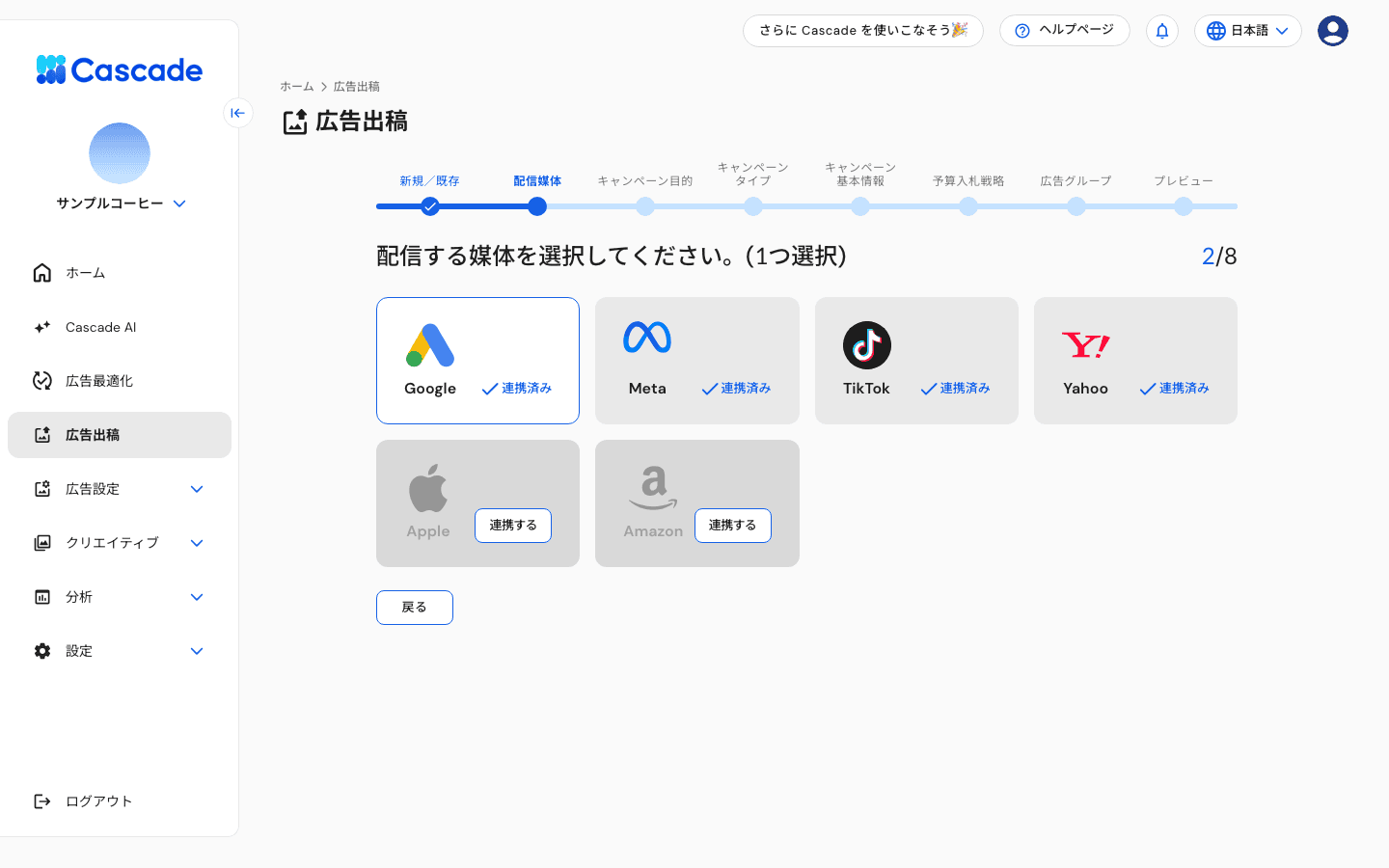Click the サンプルコーヒー account avatar
Screen dimensions: 1389x868
[x=120, y=153]
